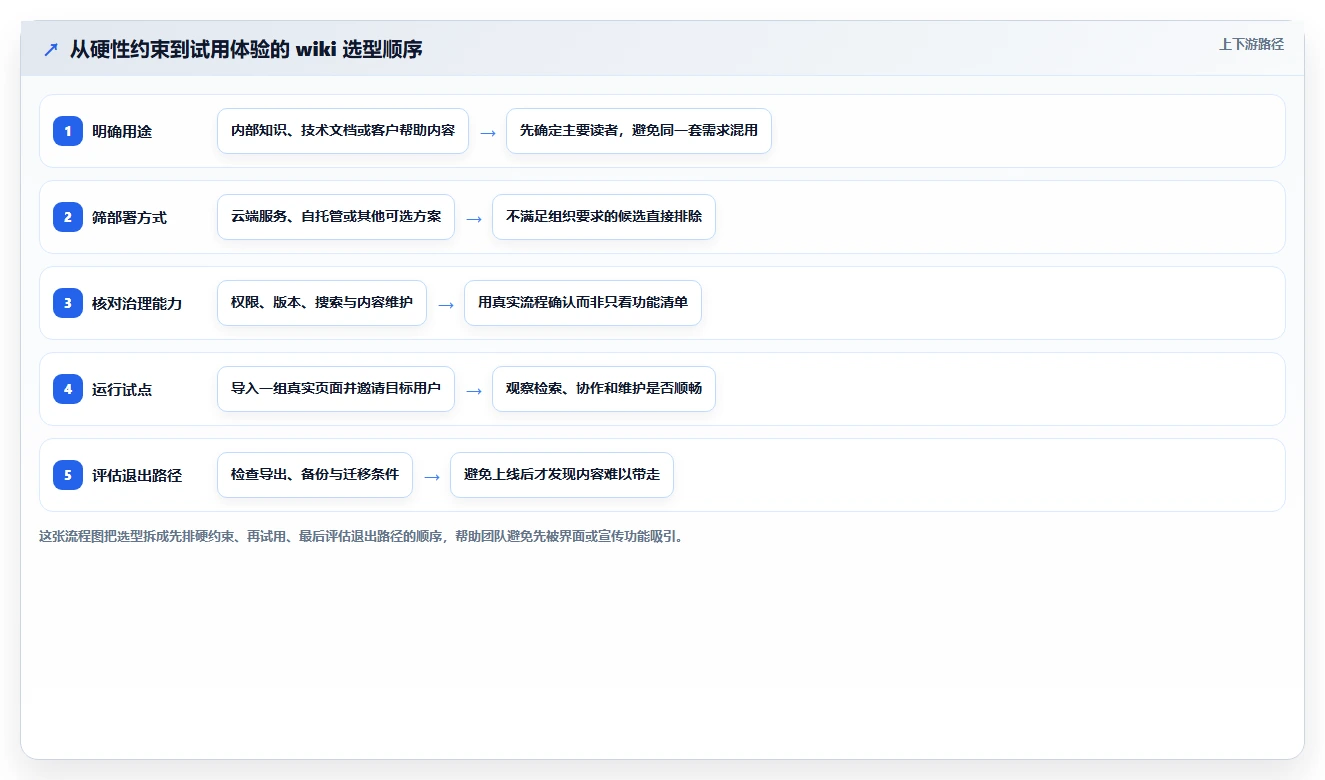Click the 上下游路径 label in the header
This screenshot has height=780, width=1325.
1251,44
